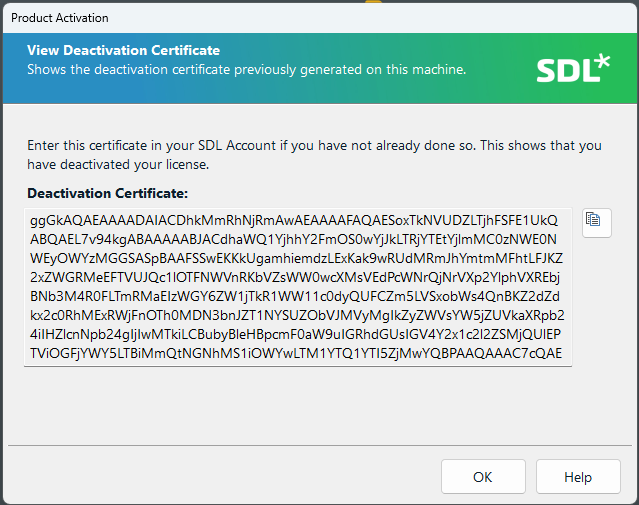Click the asterisk of the SDL logo
Image resolution: width=639 pixels, height=505 pixels.
(599, 62)
